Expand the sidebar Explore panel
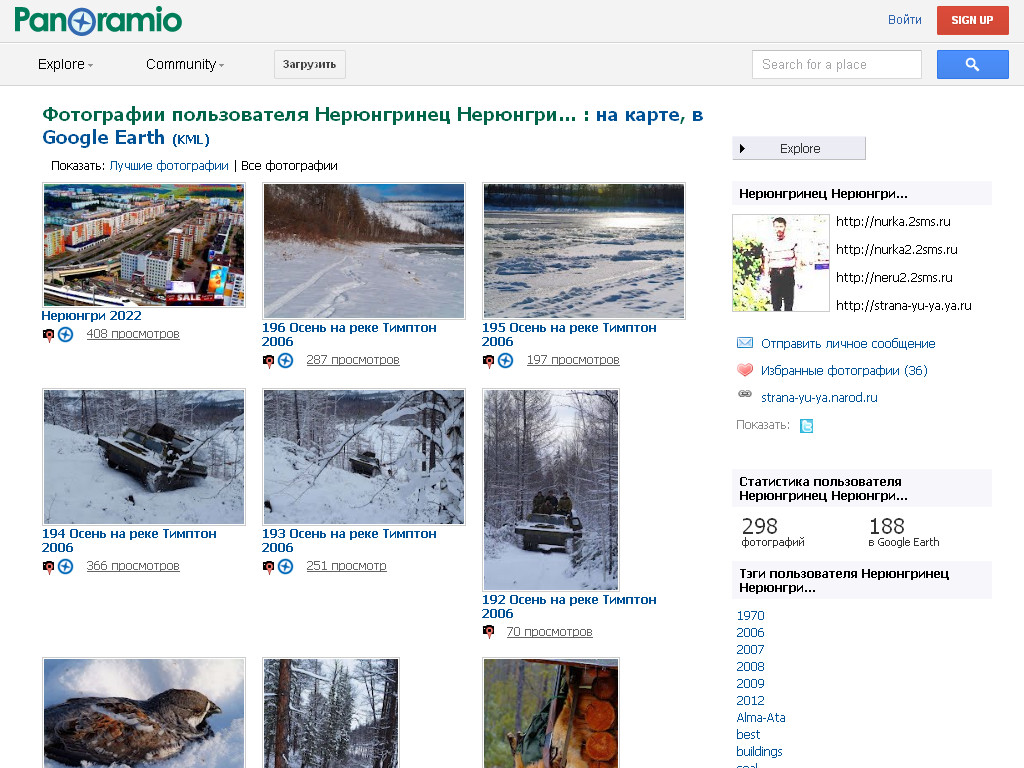 point(798,148)
